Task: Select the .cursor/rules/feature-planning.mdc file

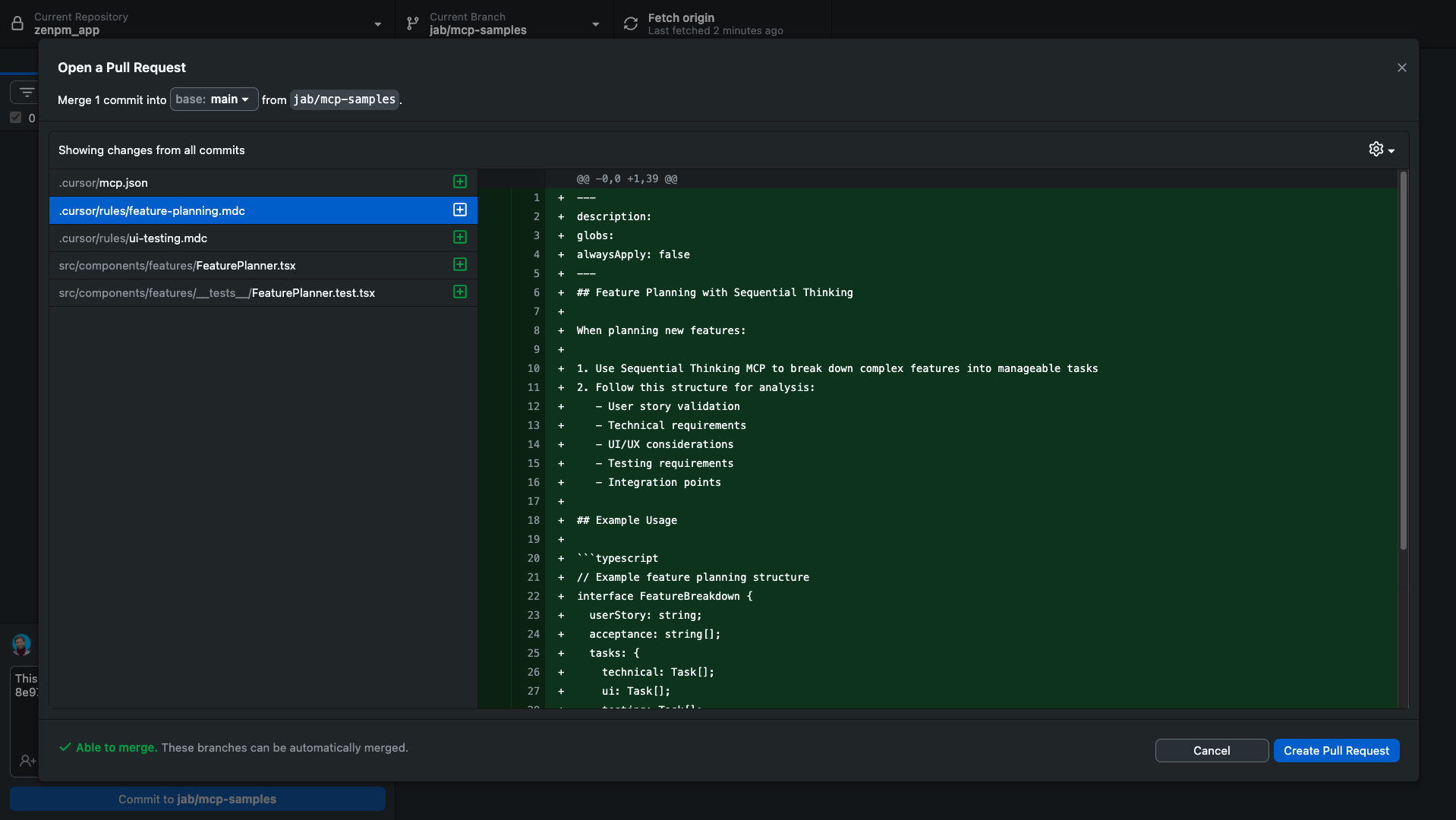Action: pyautogui.click(x=263, y=210)
